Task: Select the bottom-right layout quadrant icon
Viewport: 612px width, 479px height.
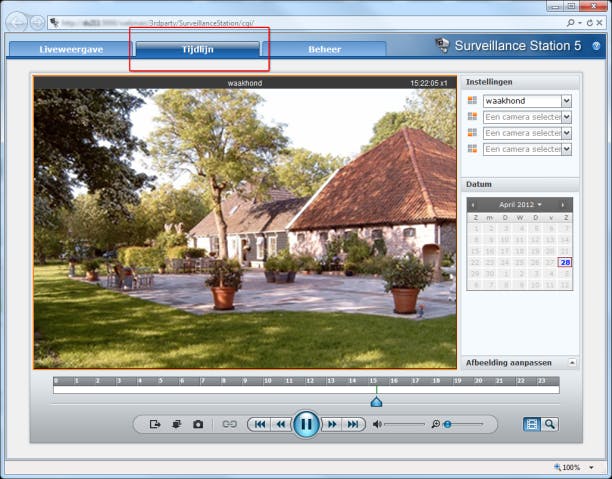Action: (472, 148)
